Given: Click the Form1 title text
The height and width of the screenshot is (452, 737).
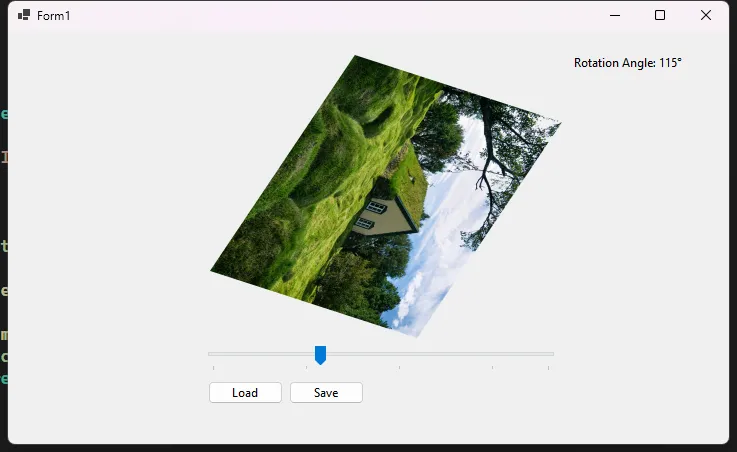Looking at the screenshot, I should point(54,16).
